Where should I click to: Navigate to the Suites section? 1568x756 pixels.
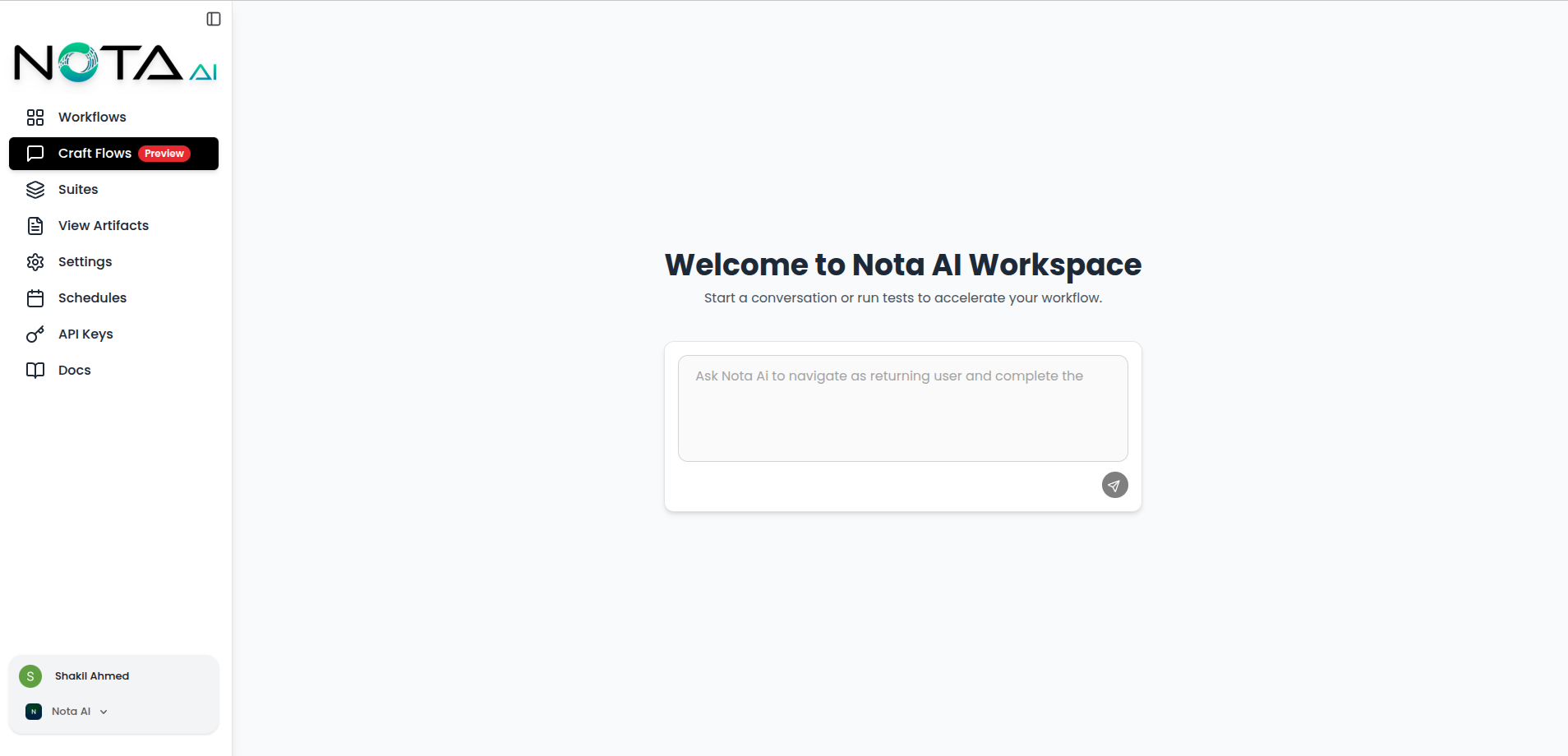pos(78,189)
